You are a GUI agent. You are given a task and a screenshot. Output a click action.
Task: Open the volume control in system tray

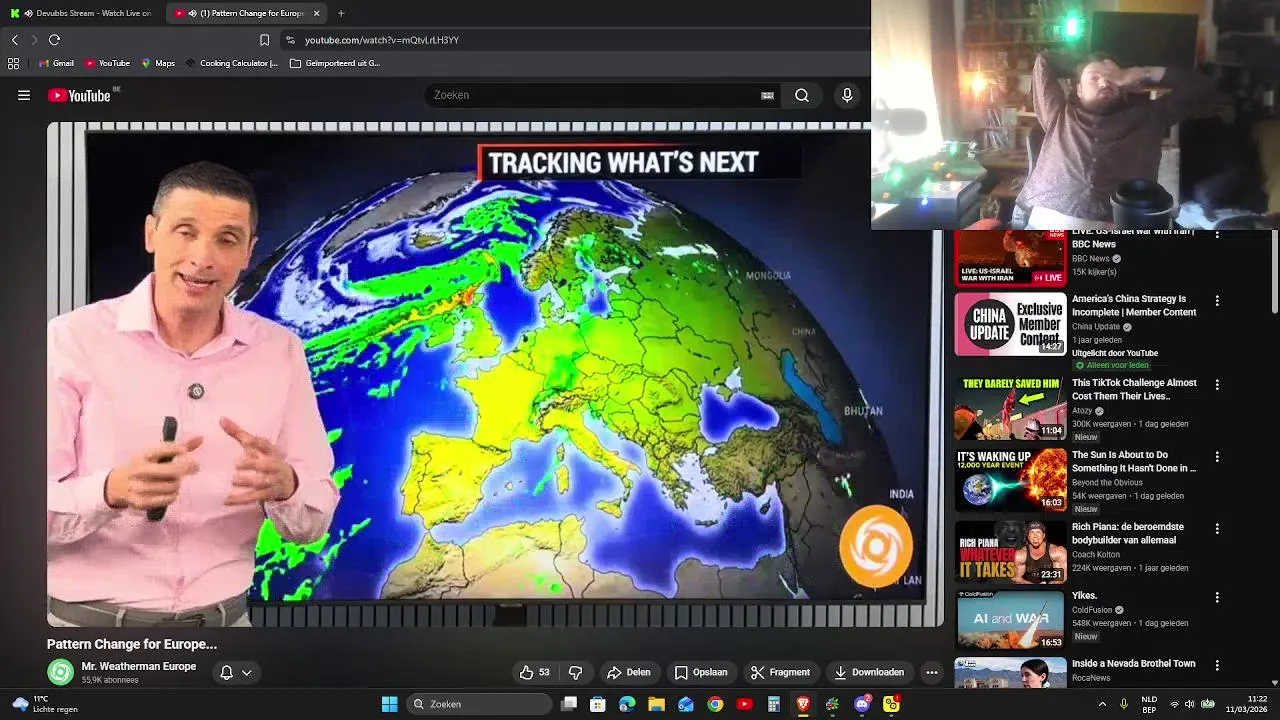point(1191,704)
